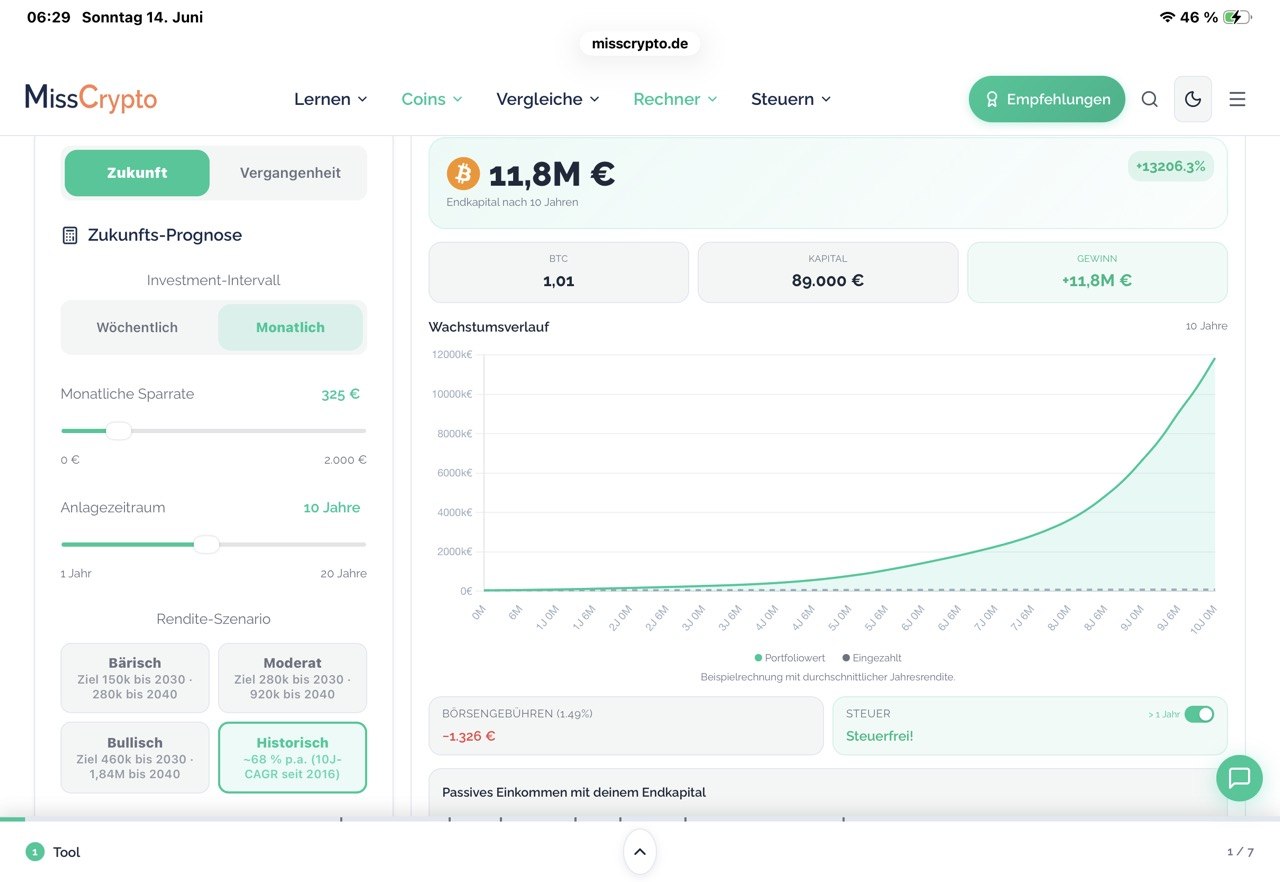Open the Rechner dropdown menu
Screen dimensions: 1280x882
click(x=676, y=99)
